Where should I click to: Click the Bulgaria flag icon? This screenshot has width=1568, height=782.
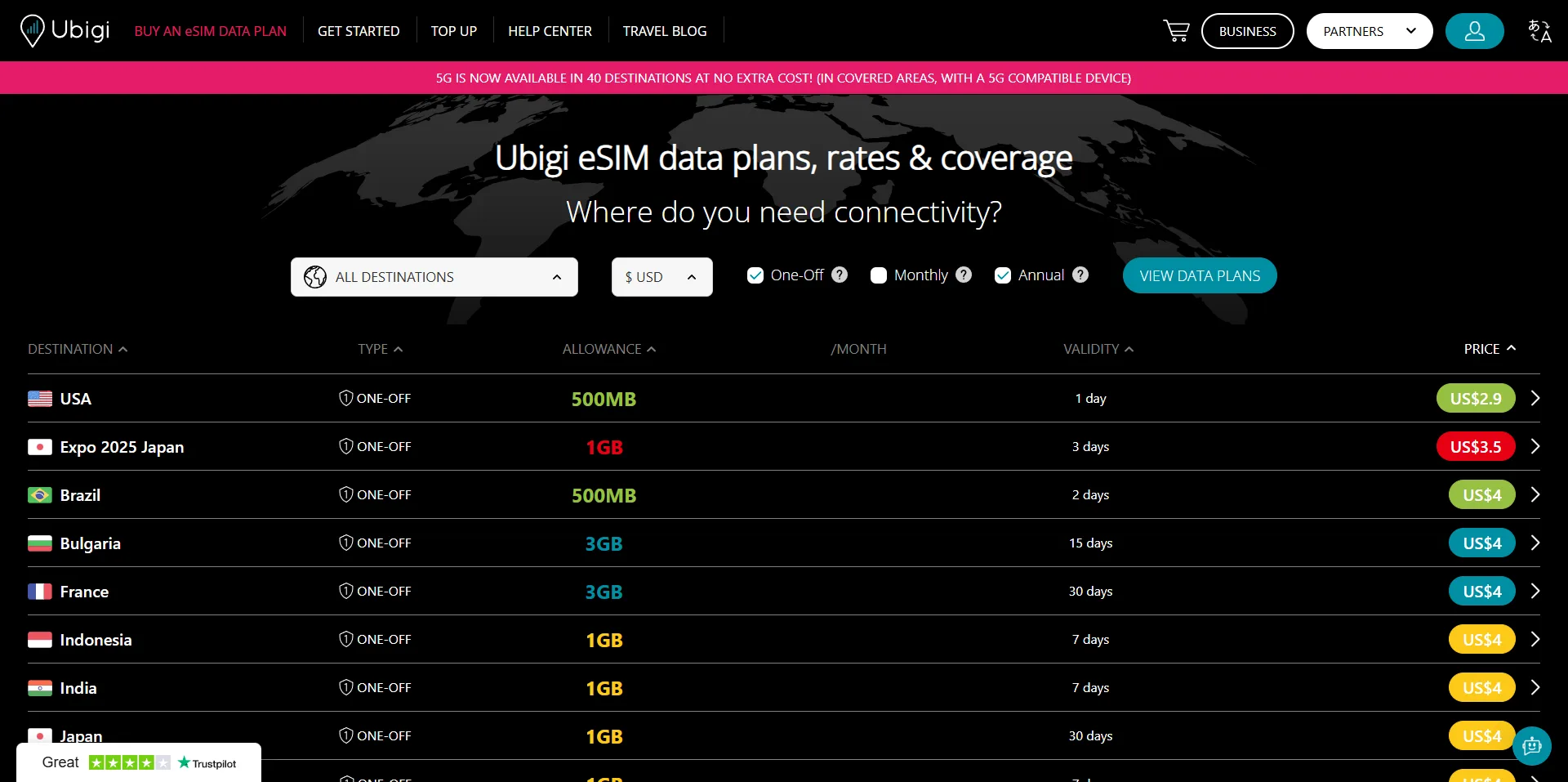[40, 543]
